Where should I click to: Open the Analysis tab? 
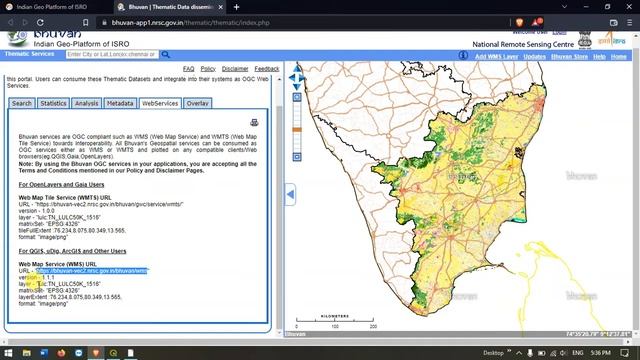pyautogui.click(x=86, y=103)
